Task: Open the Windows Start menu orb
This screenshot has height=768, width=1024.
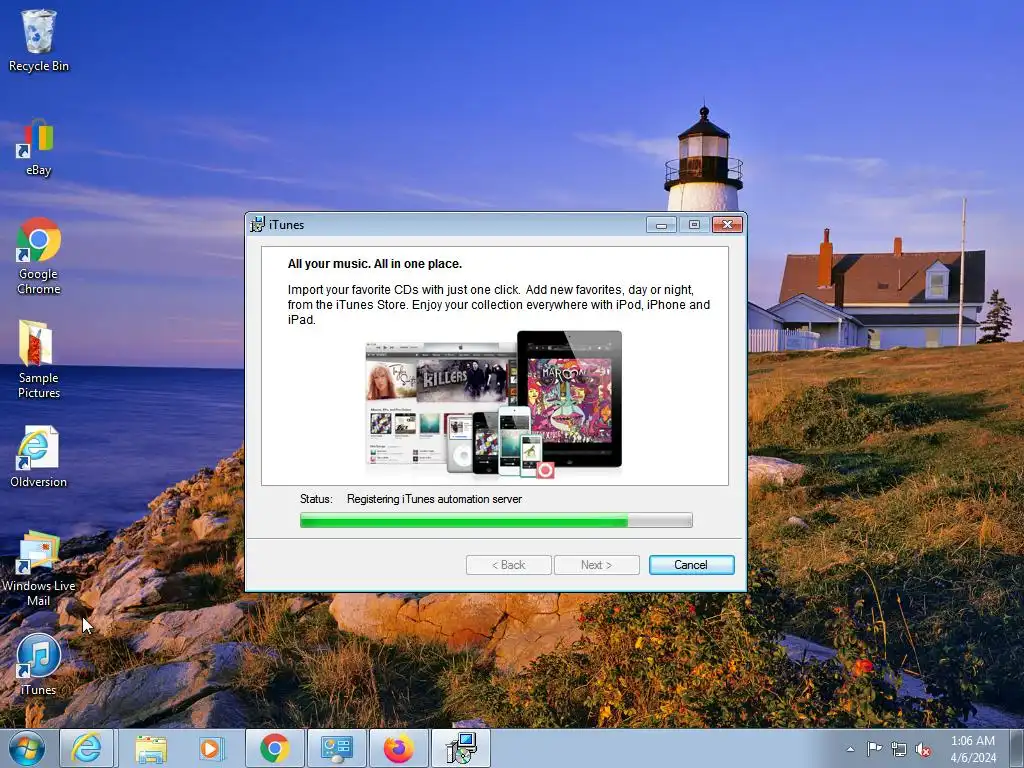Action: [27, 748]
